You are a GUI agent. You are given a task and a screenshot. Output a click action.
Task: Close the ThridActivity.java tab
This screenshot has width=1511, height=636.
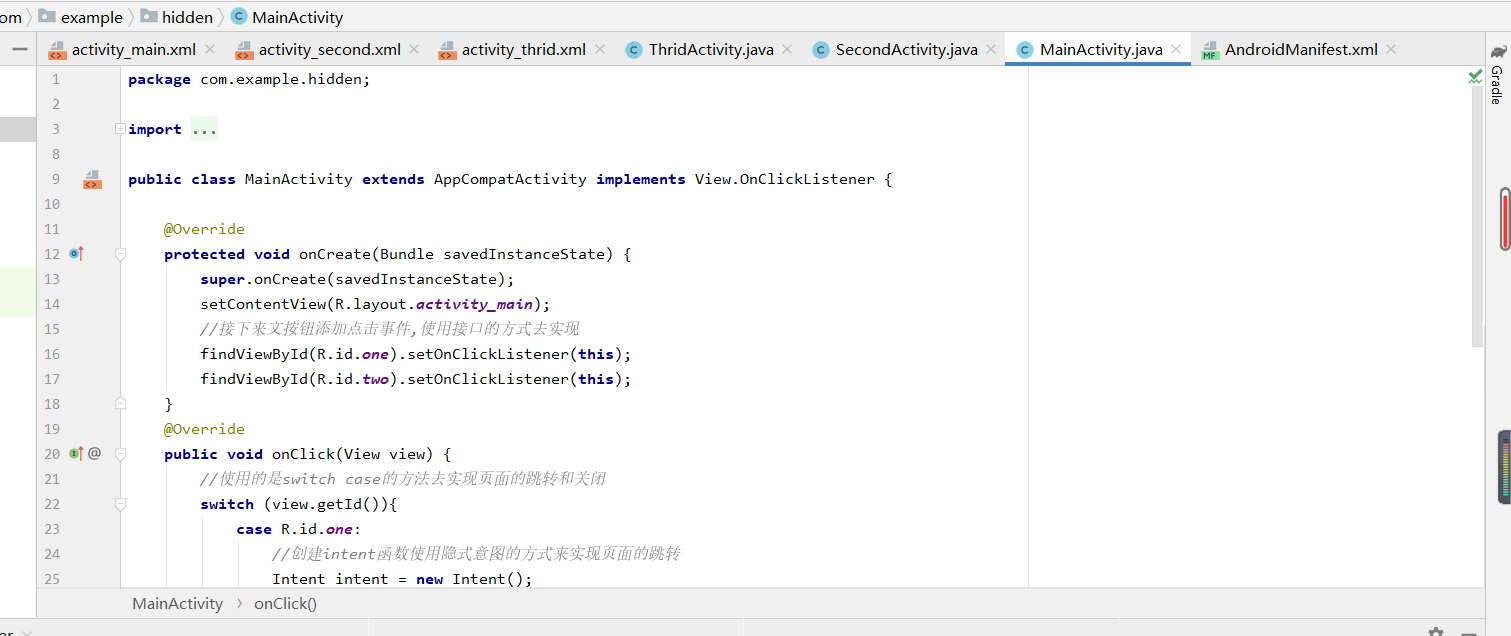click(x=787, y=49)
